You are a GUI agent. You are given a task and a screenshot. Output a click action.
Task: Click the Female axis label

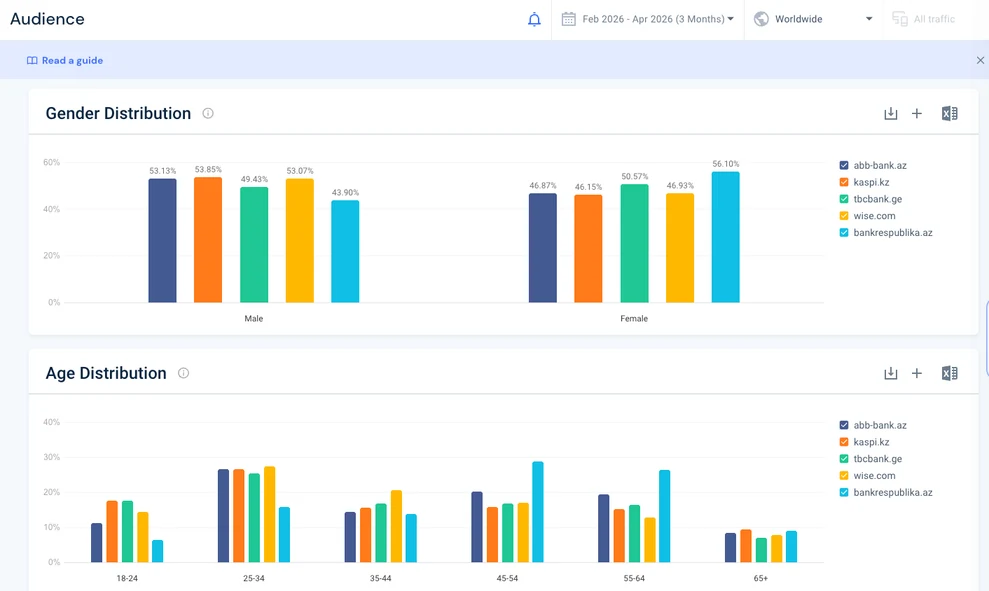634,319
